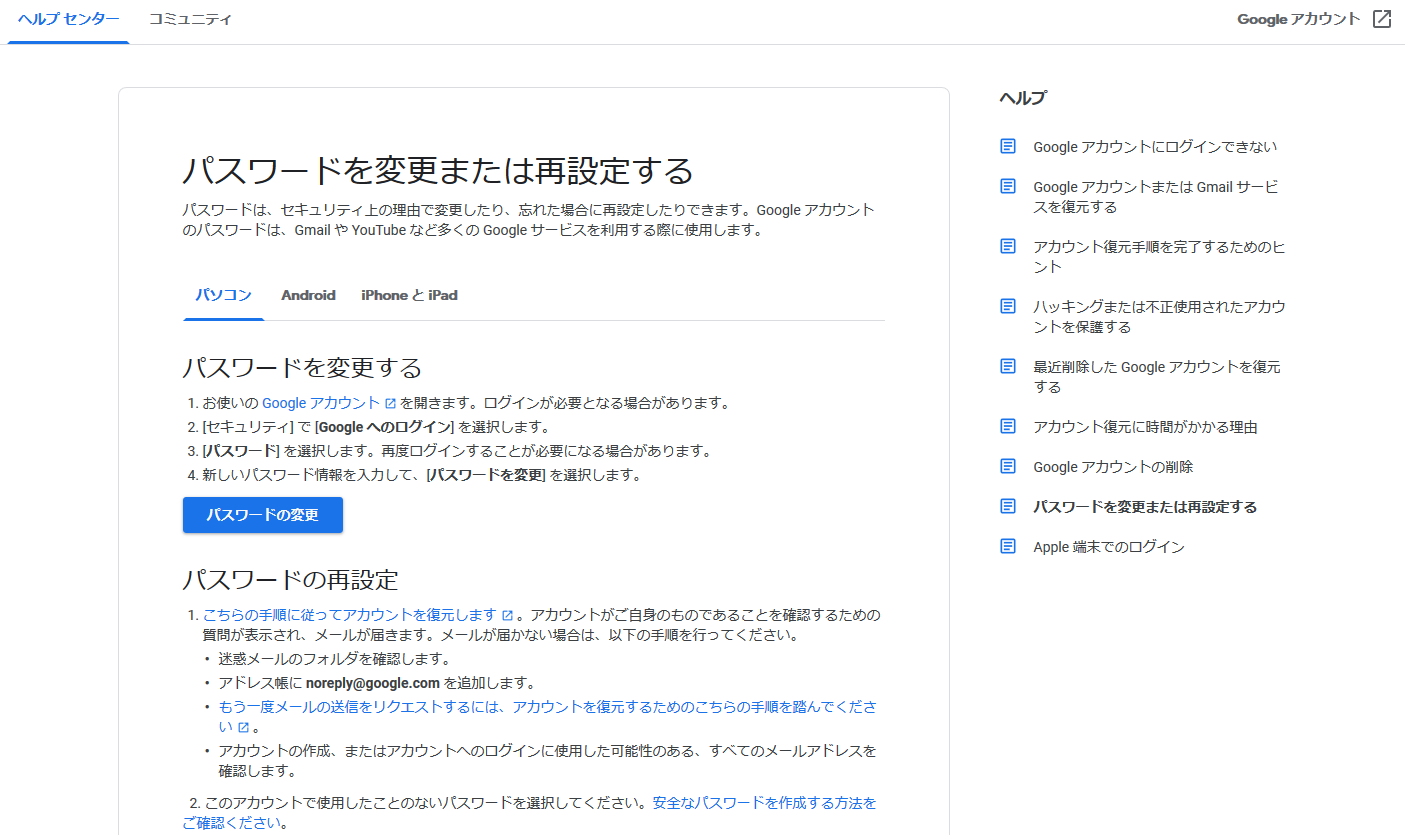The height and width of the screenshot is (835, 1405).
Task: Click the パスワードの再設定 section heading
Action: click(290, 580)
